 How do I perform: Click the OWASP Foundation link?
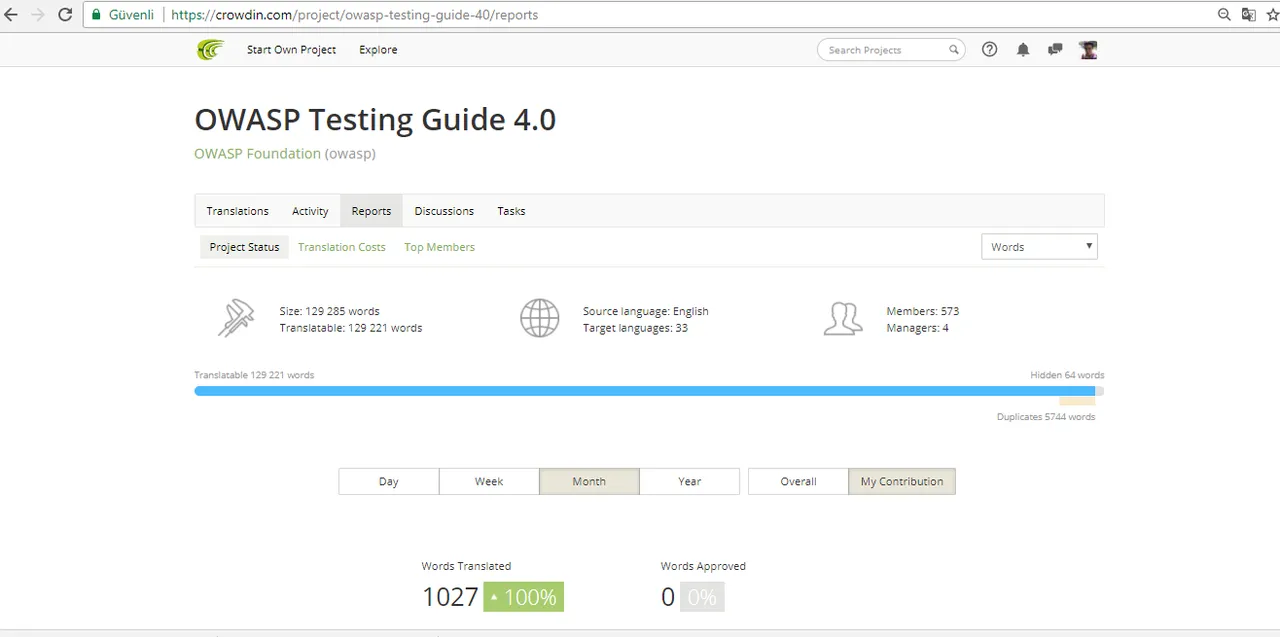[257, 154]
